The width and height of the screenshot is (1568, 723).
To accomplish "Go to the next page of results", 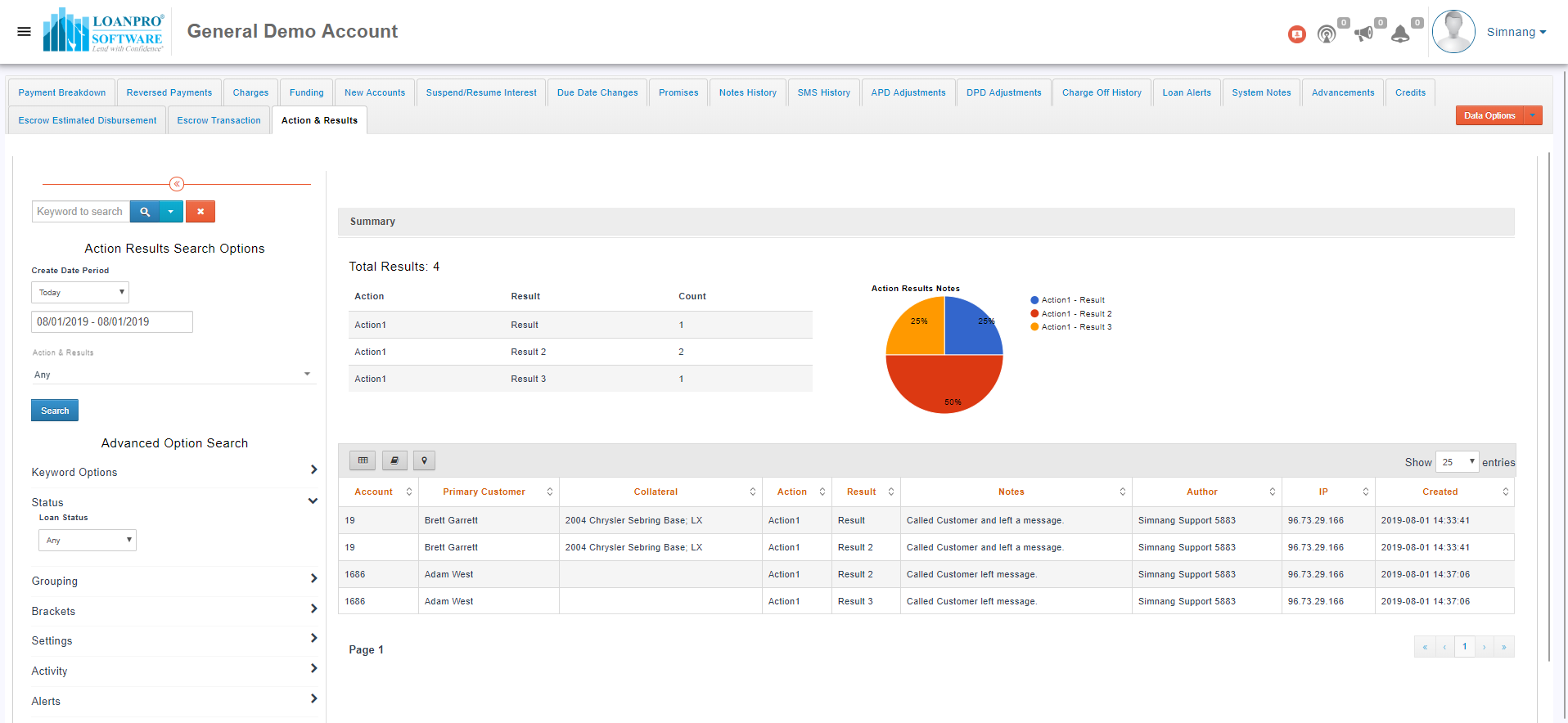I will point(1485,646).
